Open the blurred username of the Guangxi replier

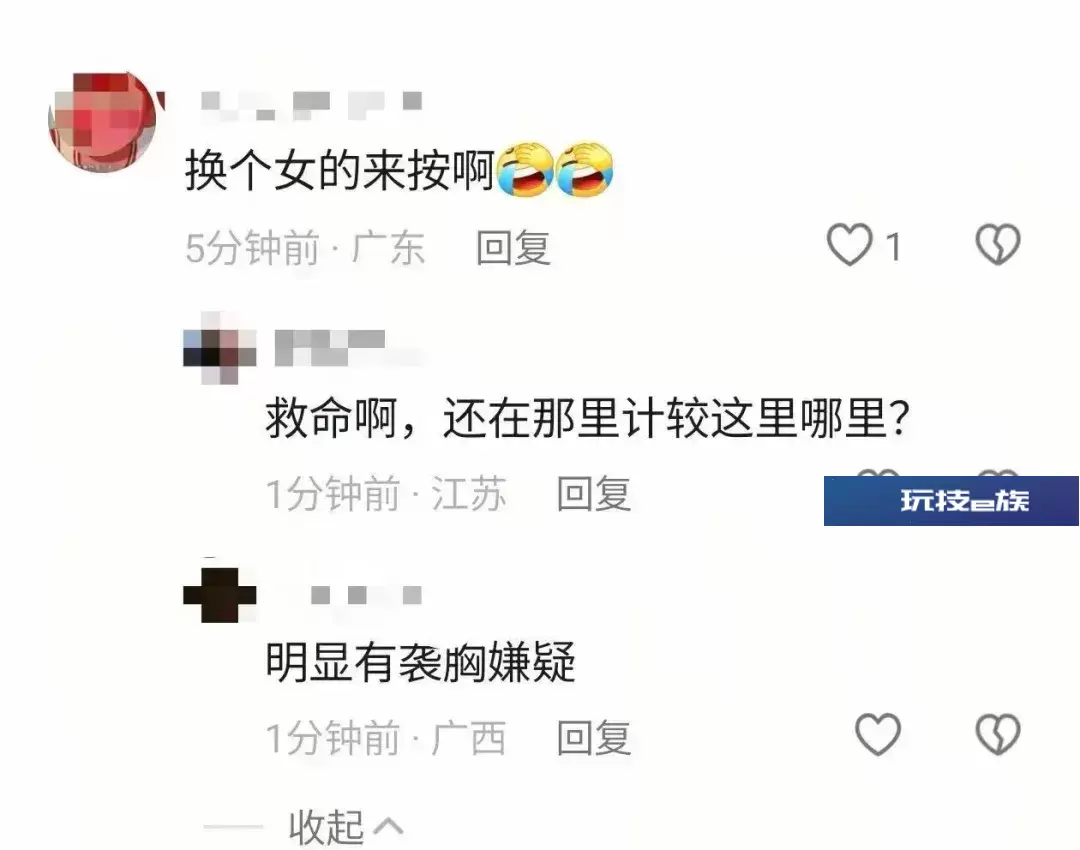pos(366,595)
